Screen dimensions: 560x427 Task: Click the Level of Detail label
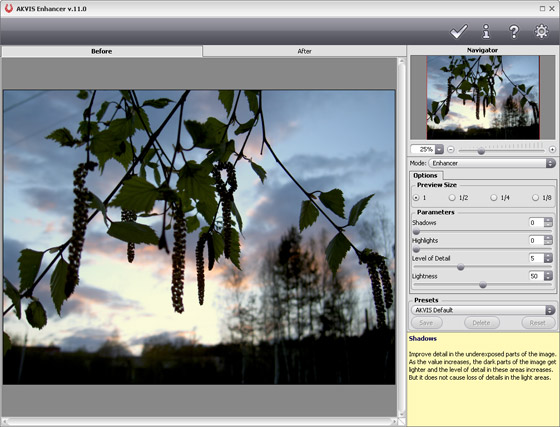click(x=431, y=258)
